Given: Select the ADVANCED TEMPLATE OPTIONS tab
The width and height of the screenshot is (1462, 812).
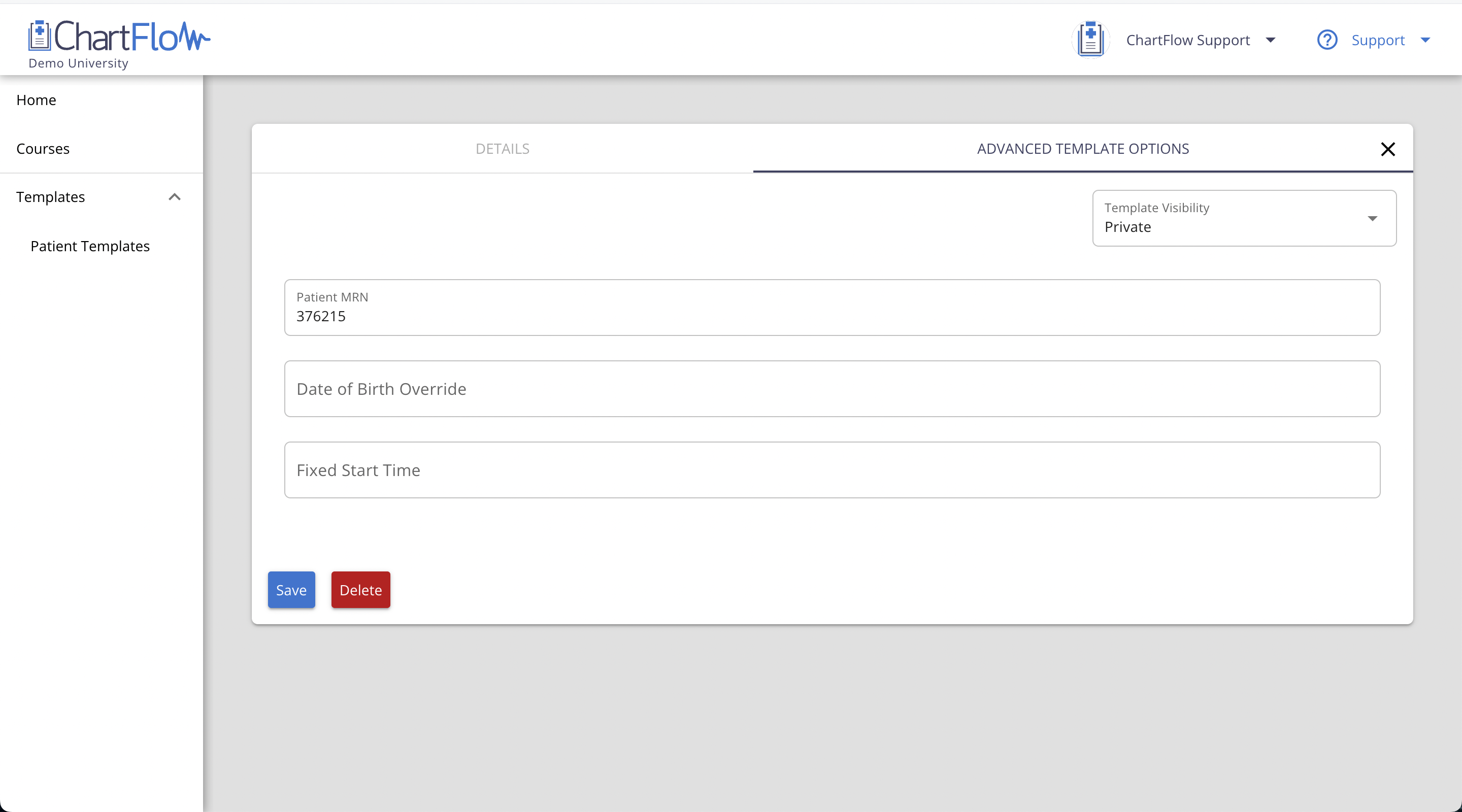Looking at the screenshot, I should (x=1083, y=149).
